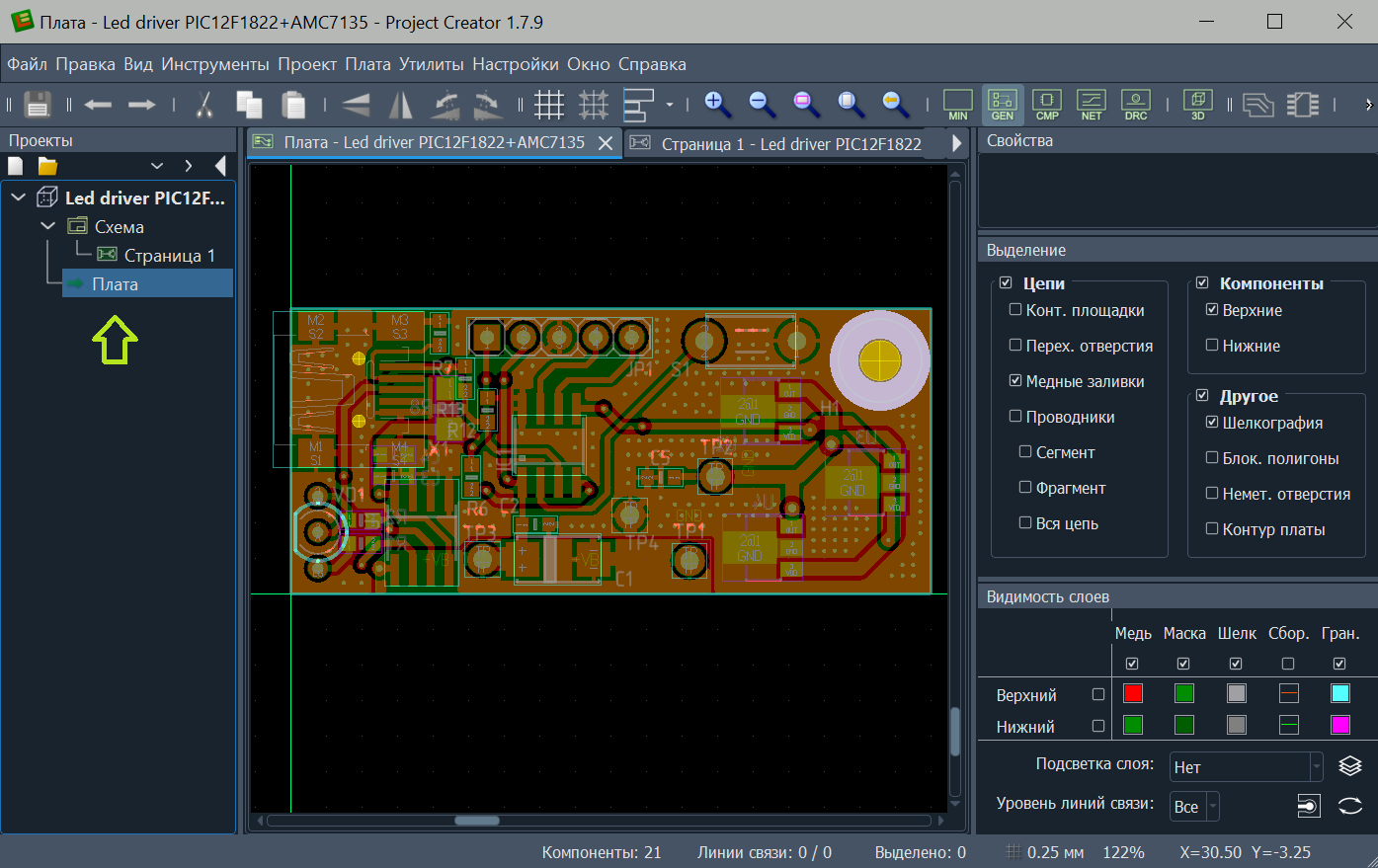
Task: Click the Redo right arrow
Action: coord(142,104)
